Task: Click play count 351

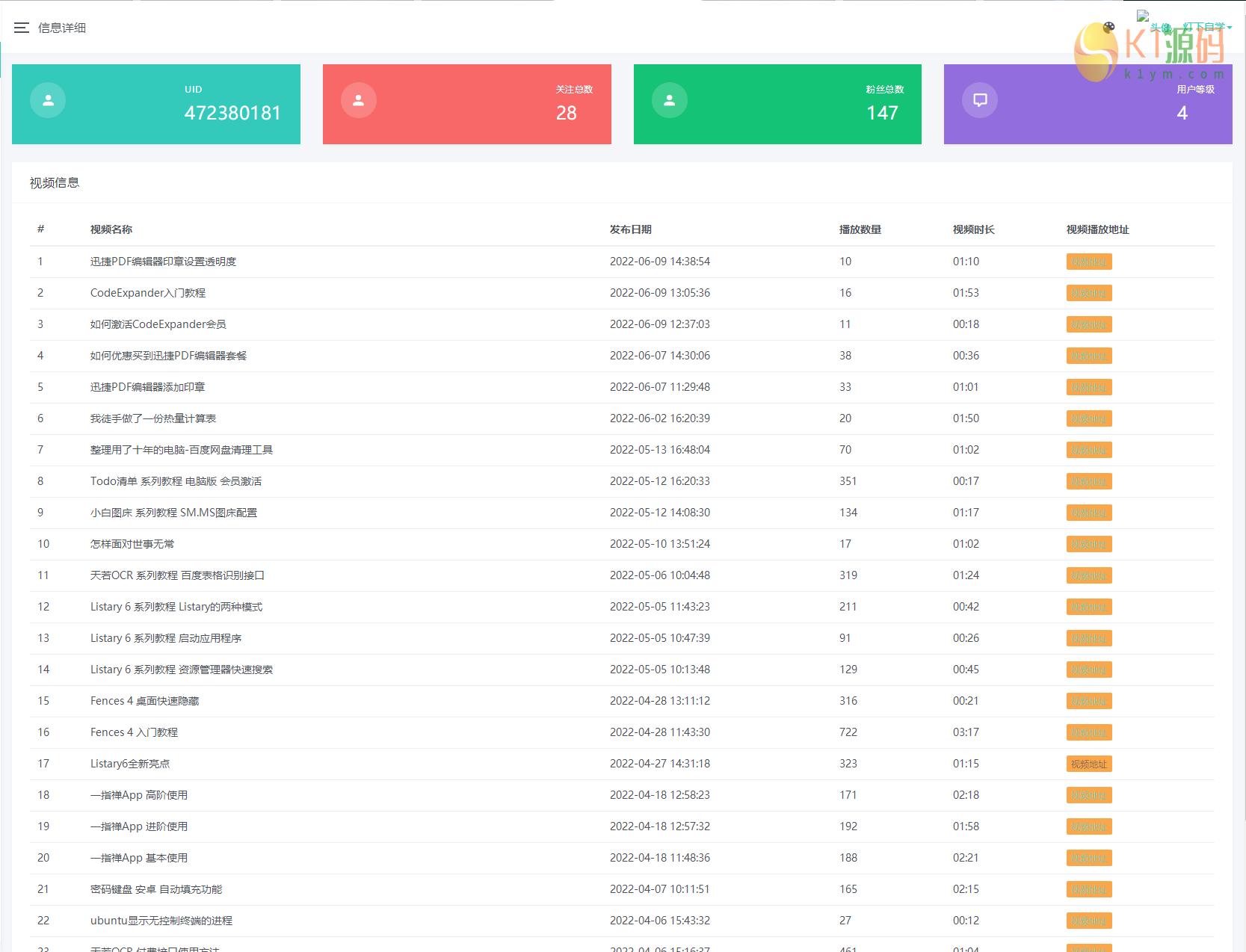Action: click(848, 481)
